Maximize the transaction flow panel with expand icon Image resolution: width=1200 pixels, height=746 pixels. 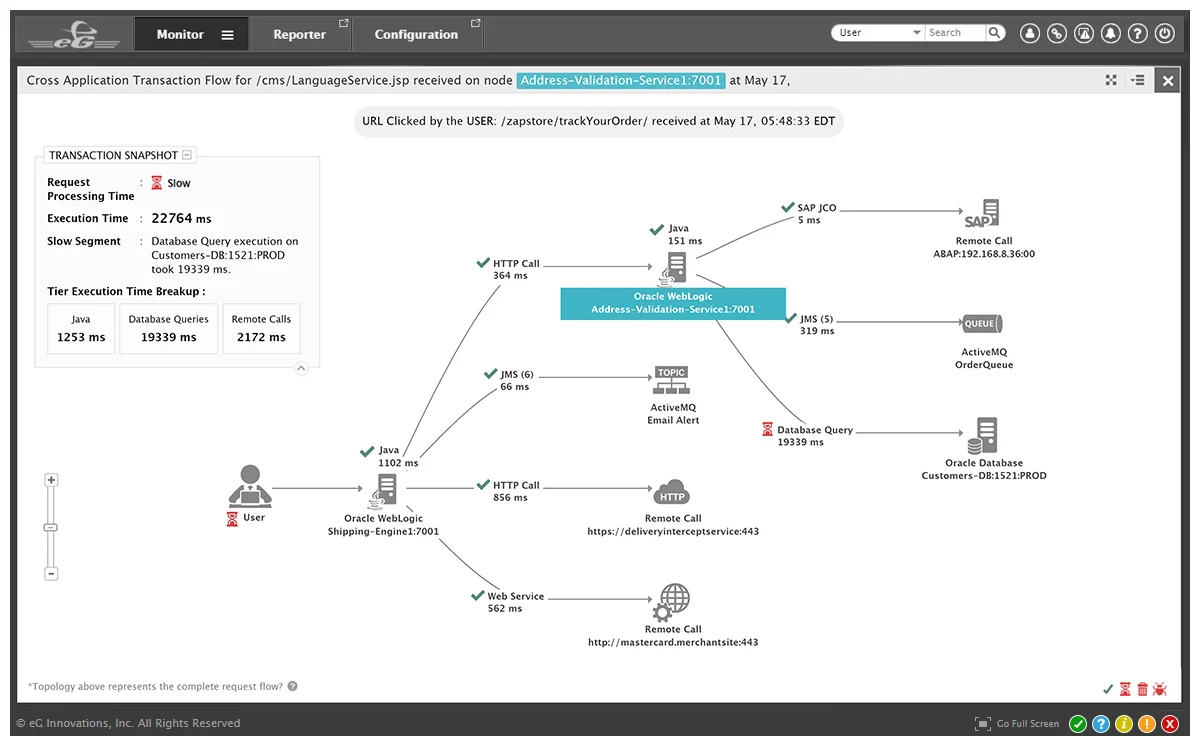click(x=1111, y=80)
